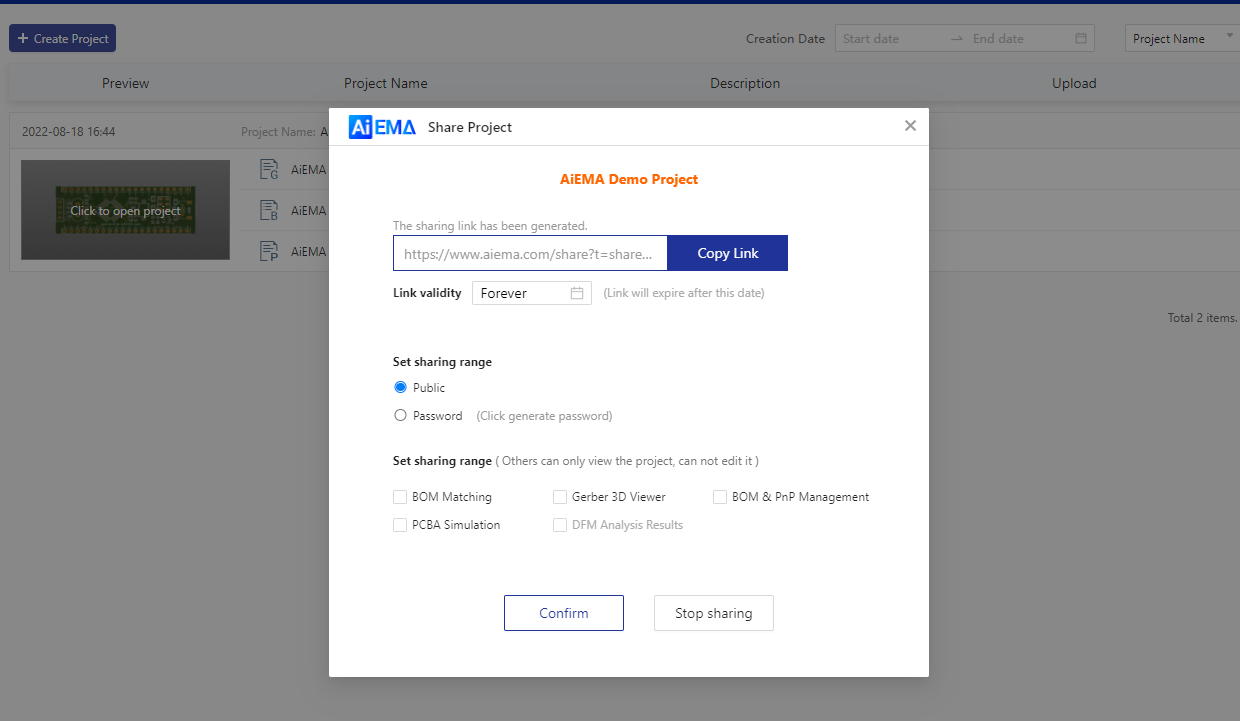Enable the BOM Matching checkbox
This screenshot has height=721, width=1240.
(400, 497)
